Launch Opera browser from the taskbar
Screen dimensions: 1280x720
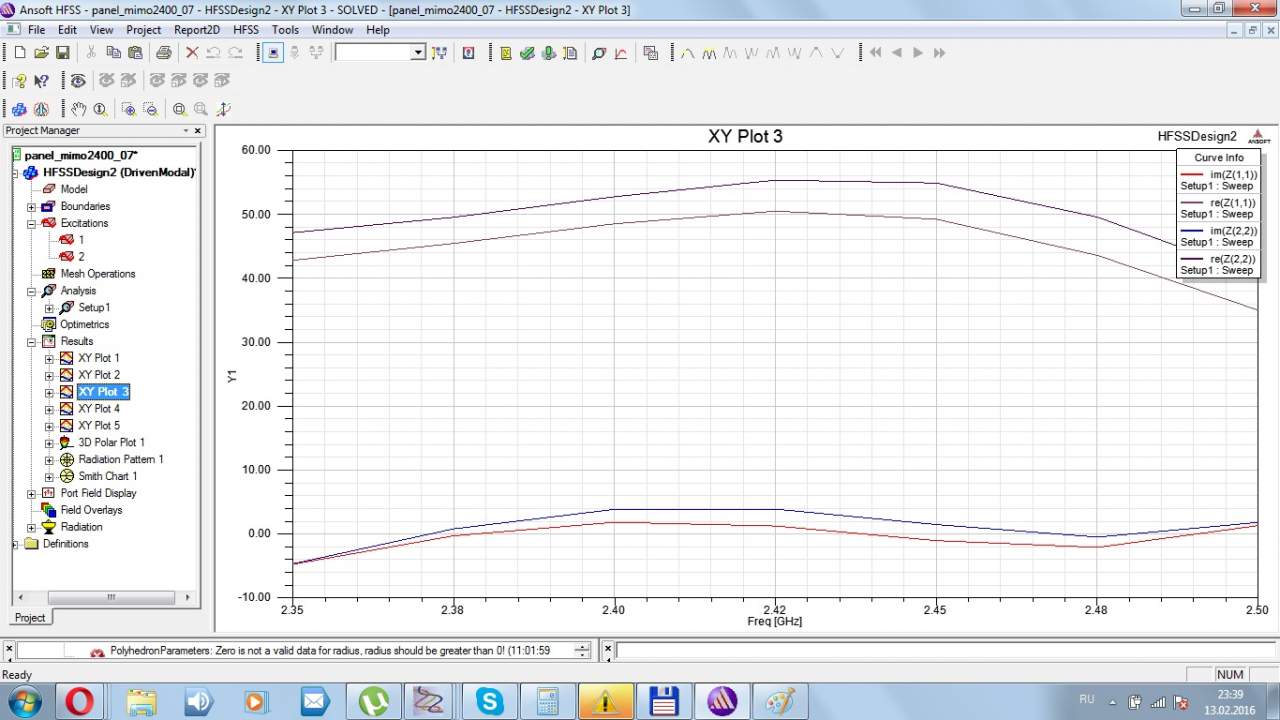tap(79, 701)
